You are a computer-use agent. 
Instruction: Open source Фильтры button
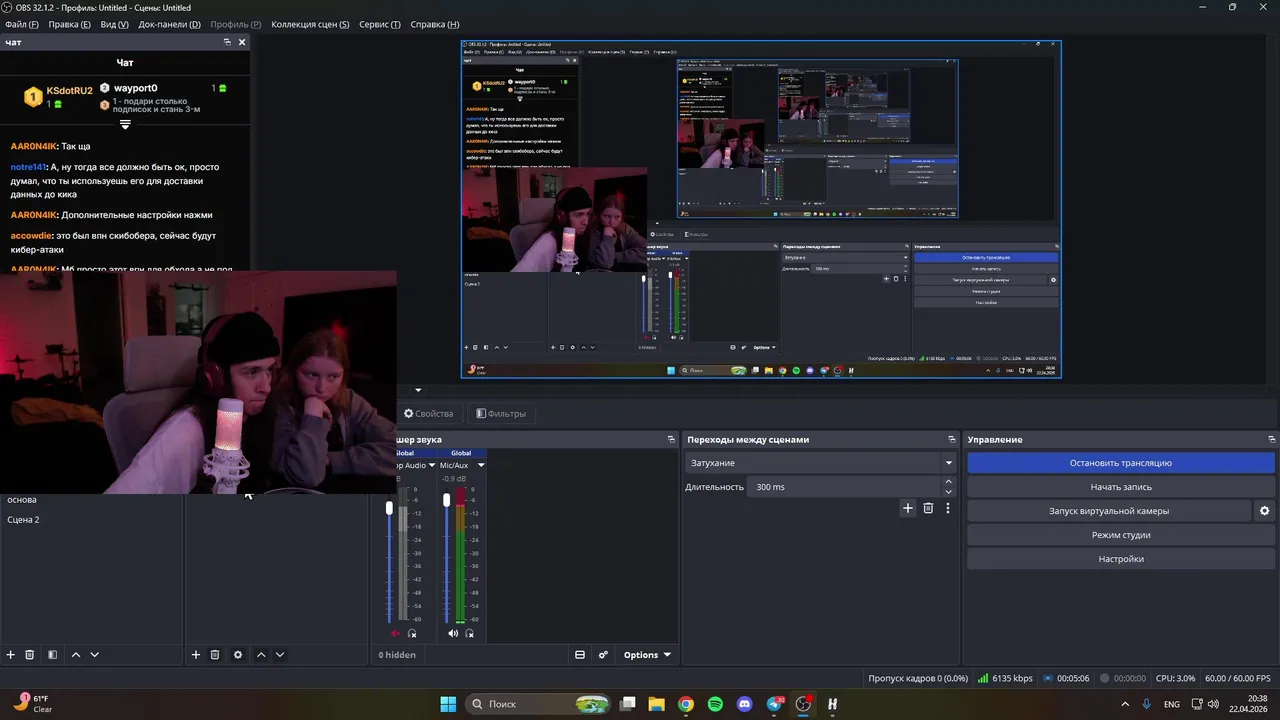pos(500,413)
